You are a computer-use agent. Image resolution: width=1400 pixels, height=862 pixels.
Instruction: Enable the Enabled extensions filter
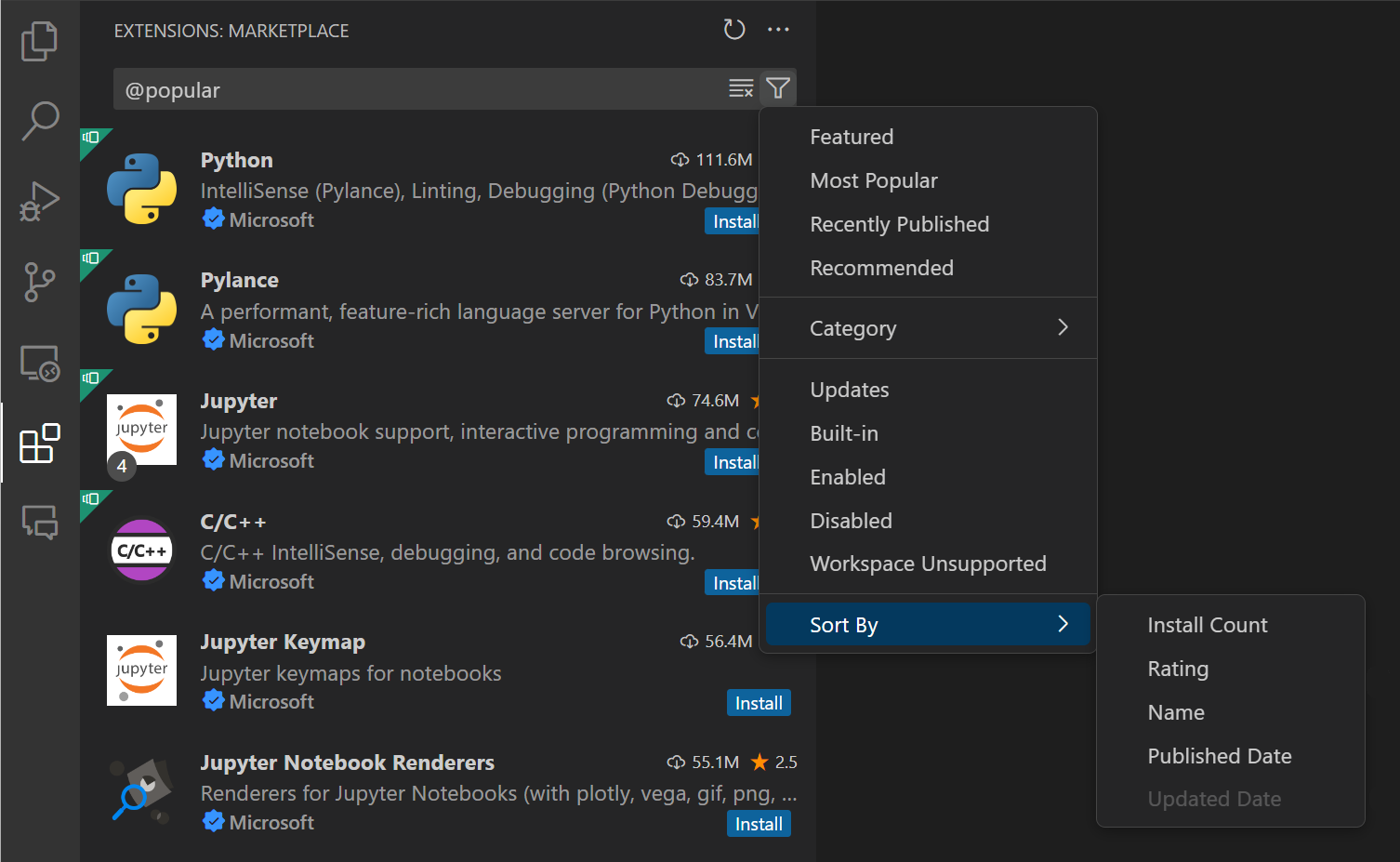(x=847, y=477)
